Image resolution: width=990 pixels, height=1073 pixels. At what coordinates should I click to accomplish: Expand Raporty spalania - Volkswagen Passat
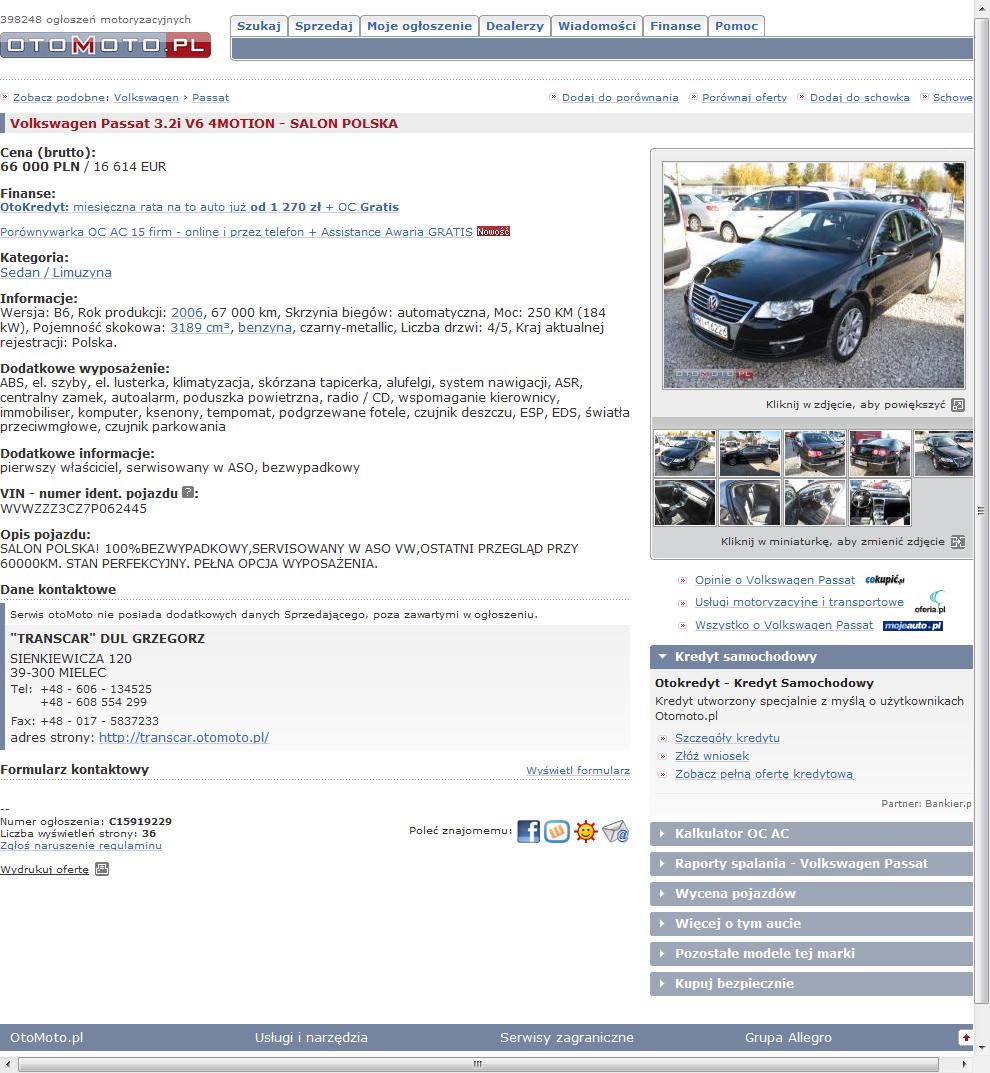tap(811, 864)
